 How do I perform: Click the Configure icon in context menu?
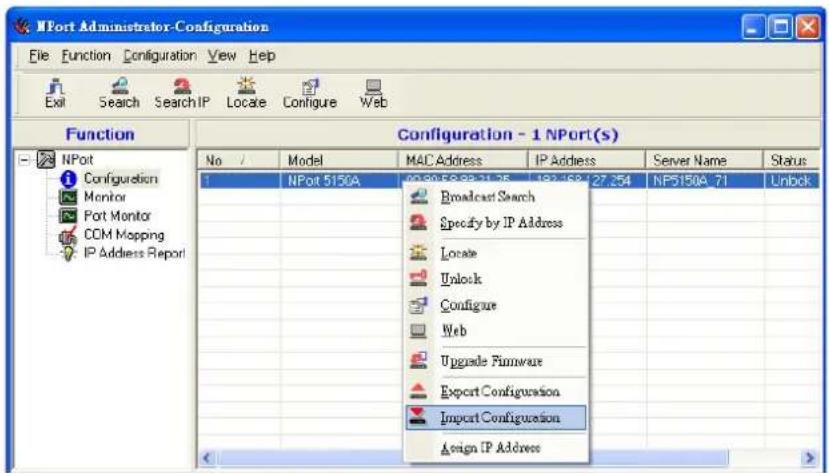click(419, 305)
